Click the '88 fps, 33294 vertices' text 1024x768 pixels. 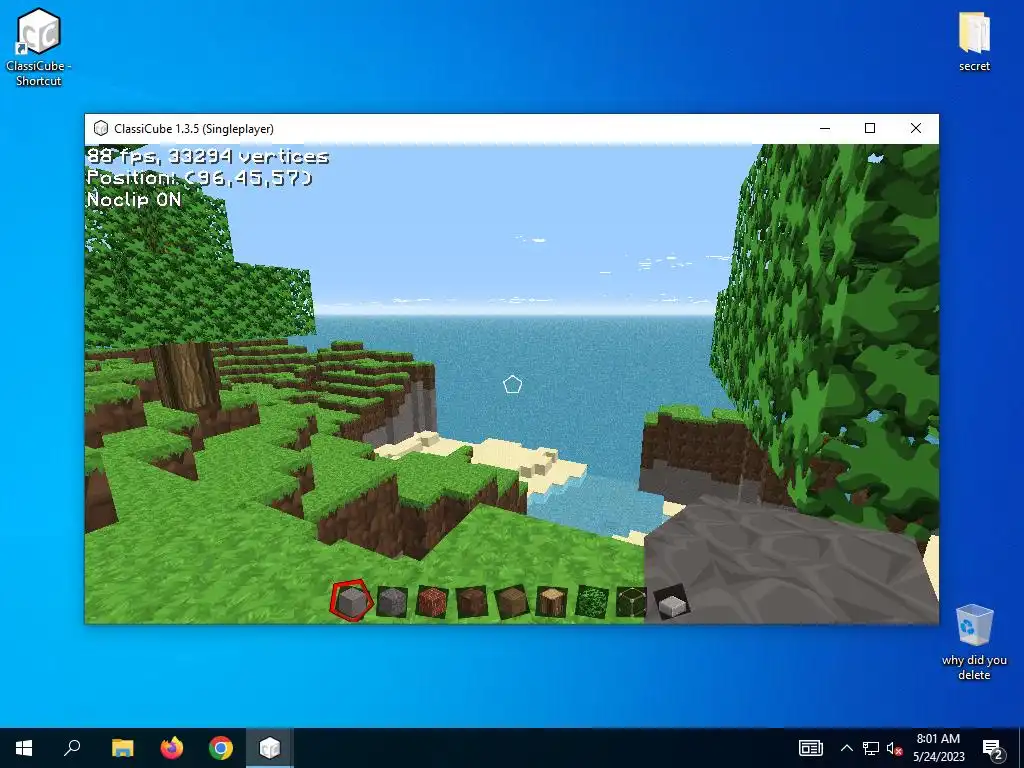pos(208,156)
